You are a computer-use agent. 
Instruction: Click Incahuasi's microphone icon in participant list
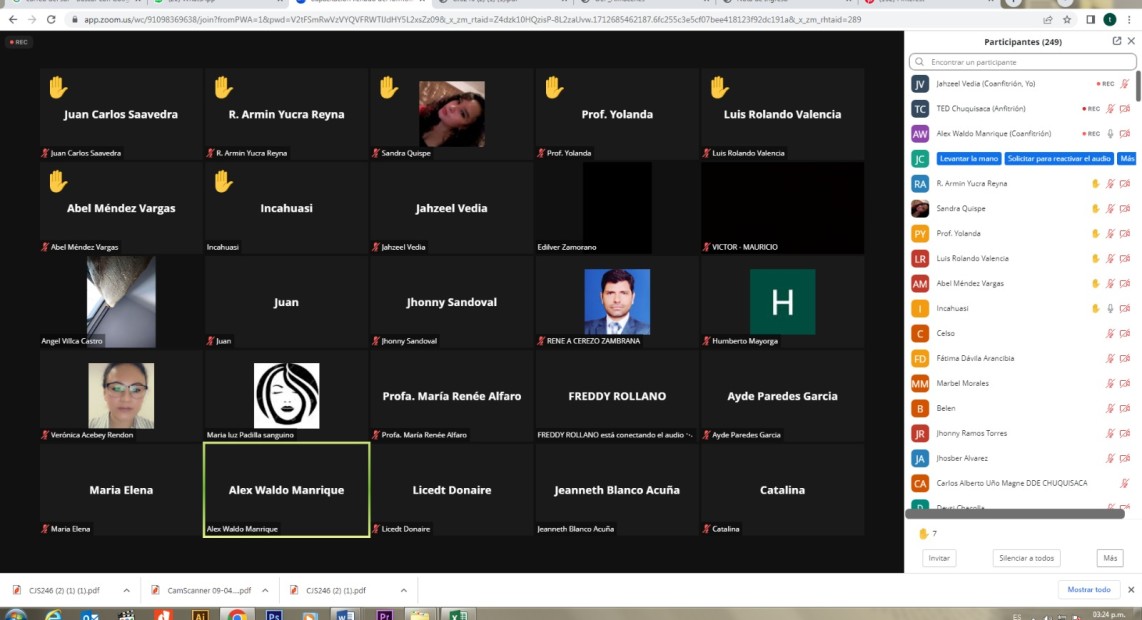[1110, 309]
